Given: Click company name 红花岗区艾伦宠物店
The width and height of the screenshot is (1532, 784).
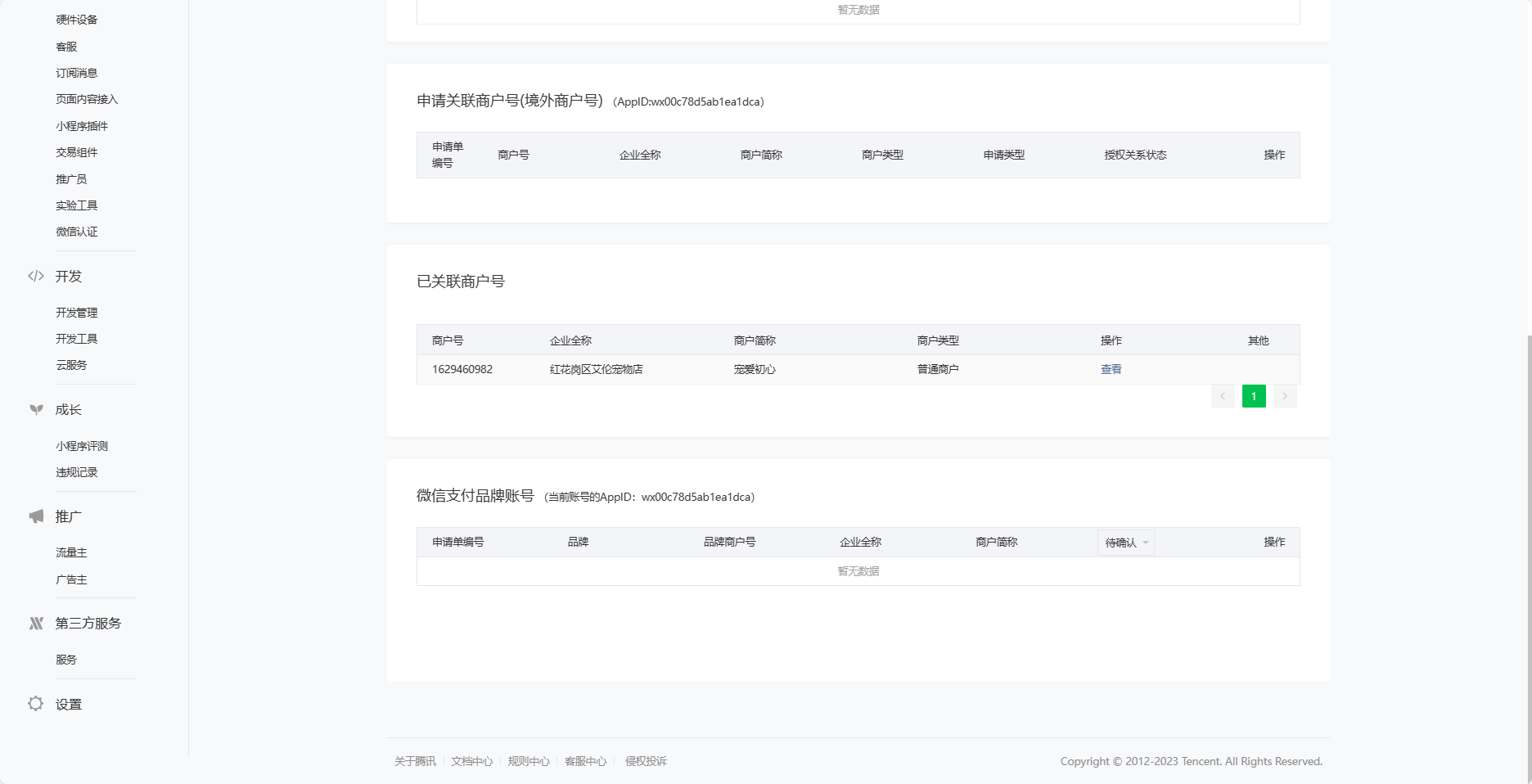Looking at the screenshot, I should (x=597, y=369).
